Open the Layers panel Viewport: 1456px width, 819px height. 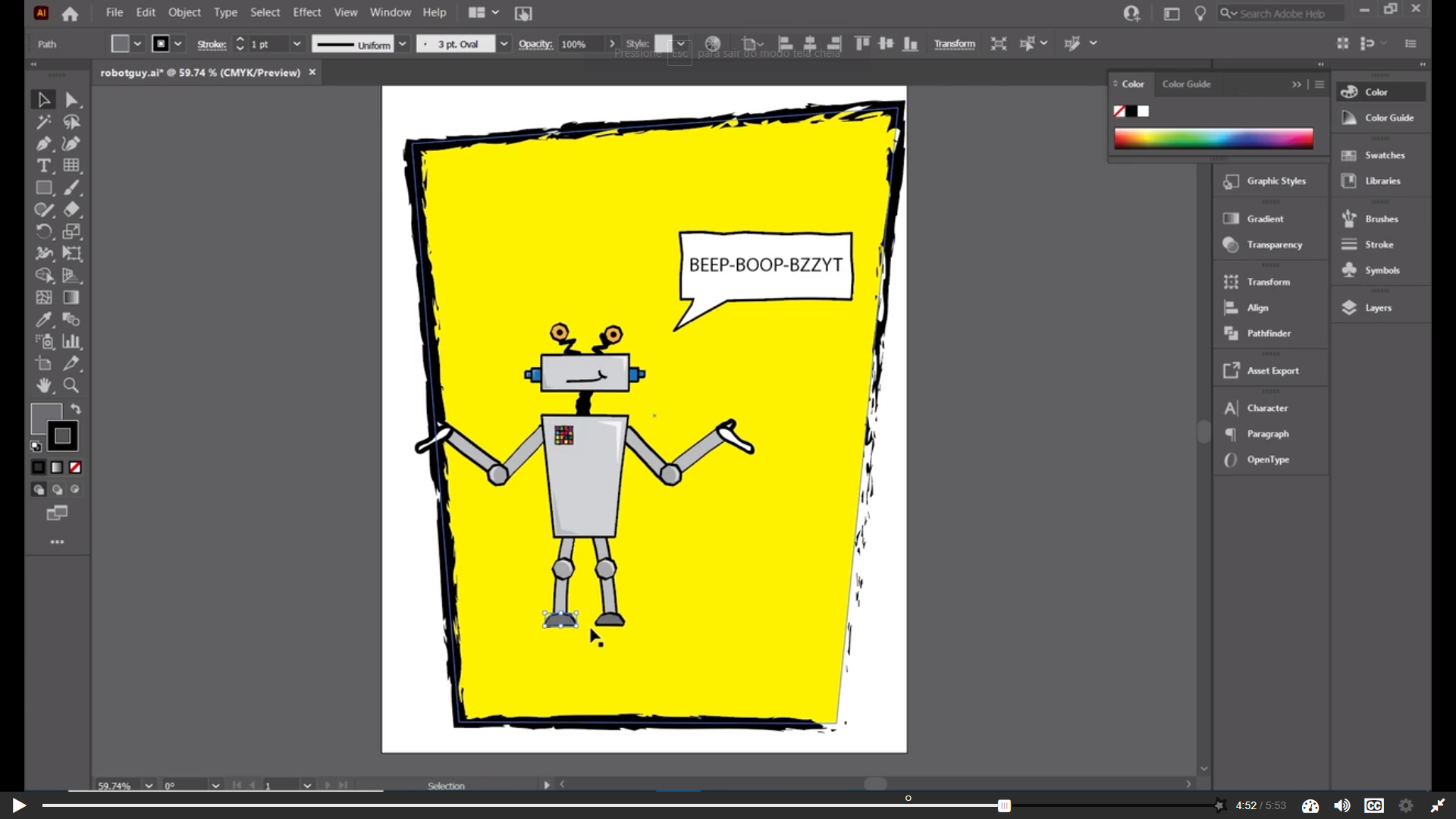coord(1378,308)
